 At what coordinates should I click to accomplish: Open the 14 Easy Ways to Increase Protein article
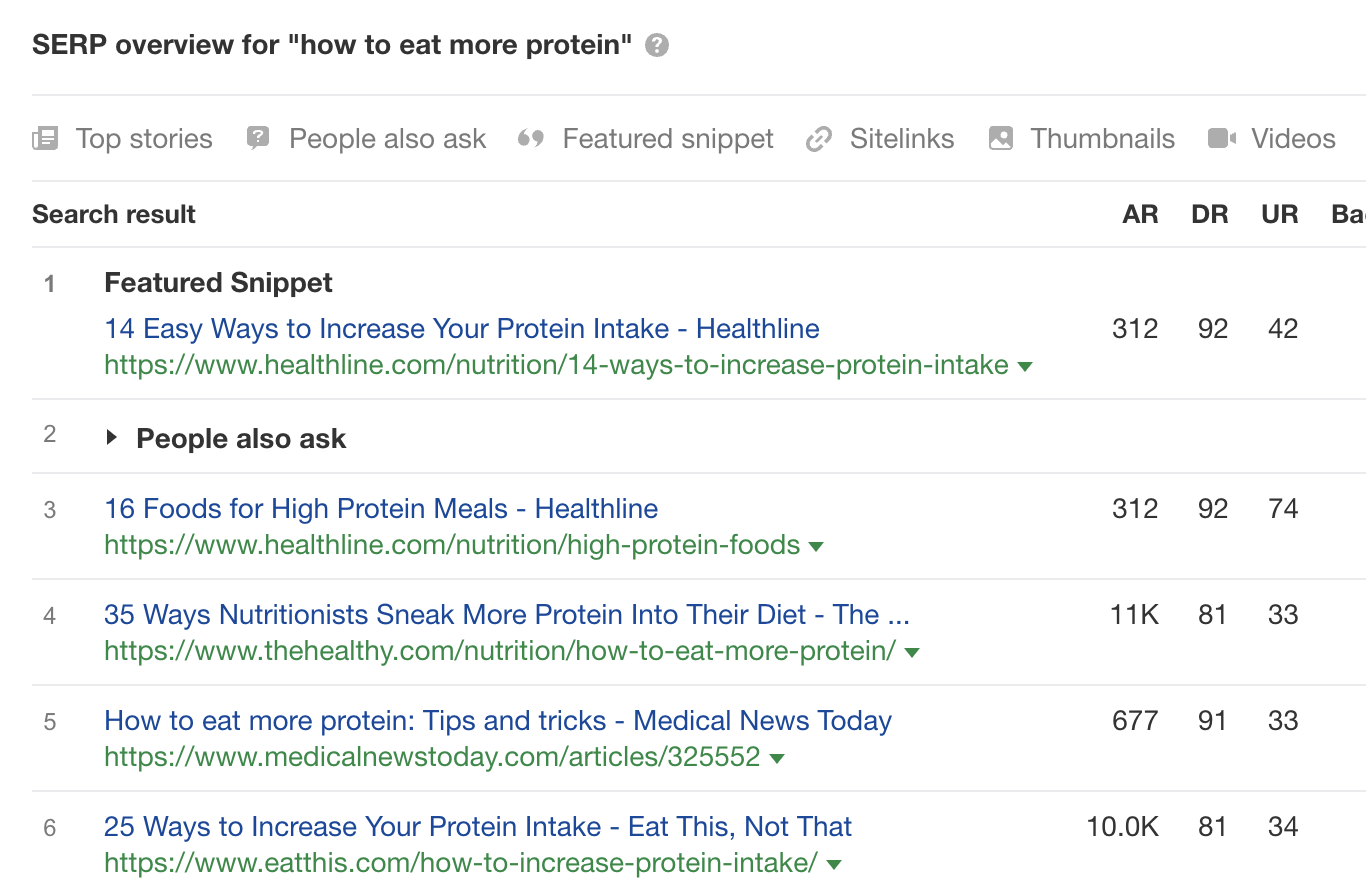(x=461, y=328)
